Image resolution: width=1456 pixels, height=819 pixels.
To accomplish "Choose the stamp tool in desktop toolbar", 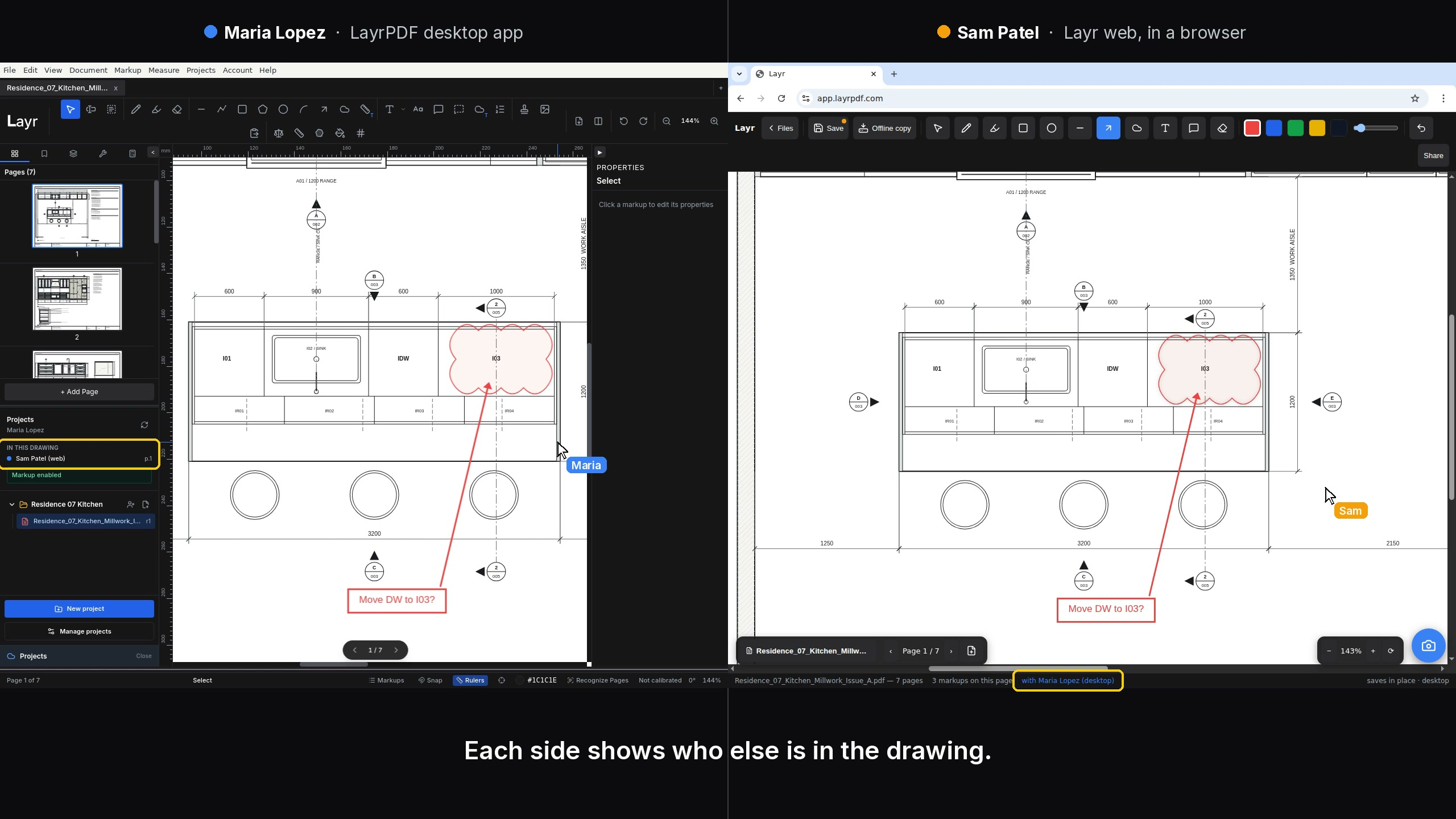I will point(524,109).
